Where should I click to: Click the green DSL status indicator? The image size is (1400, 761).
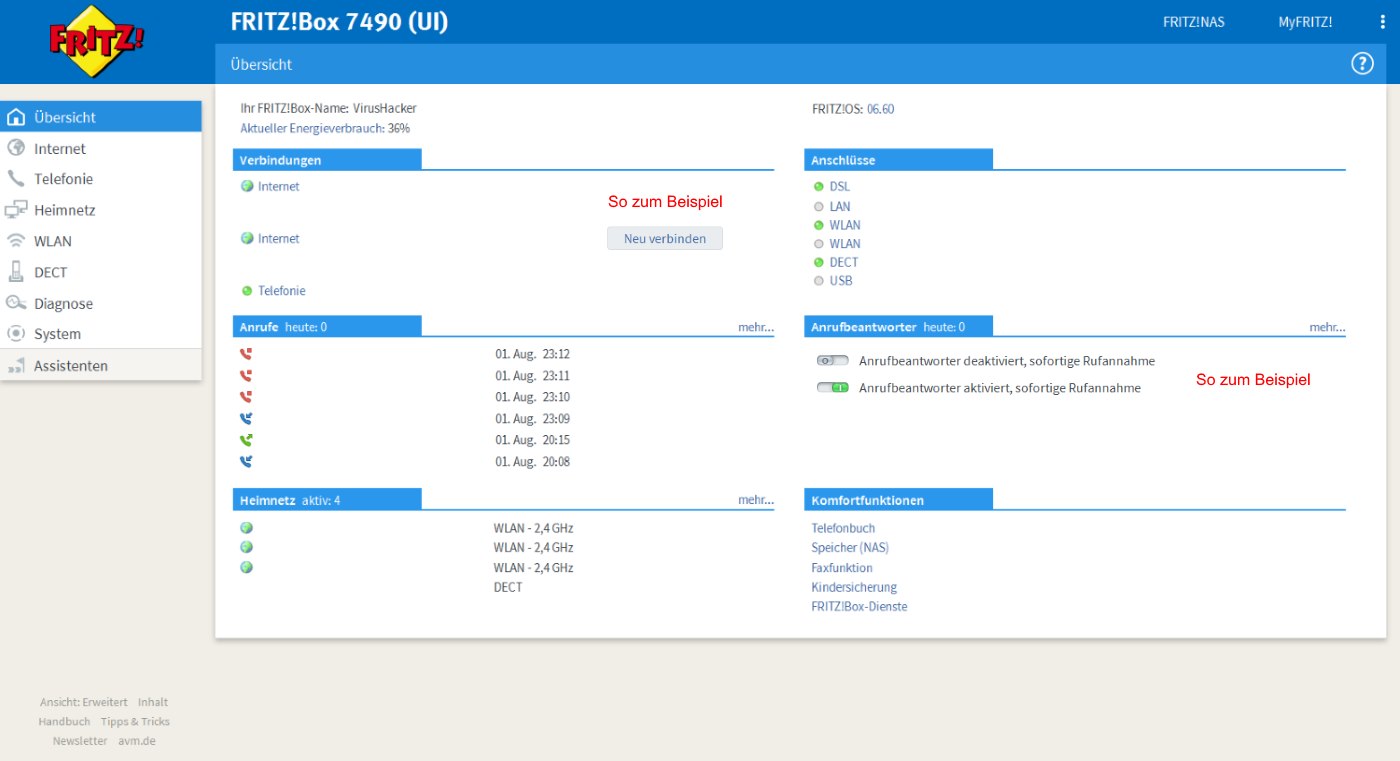(x=819, y=187)
